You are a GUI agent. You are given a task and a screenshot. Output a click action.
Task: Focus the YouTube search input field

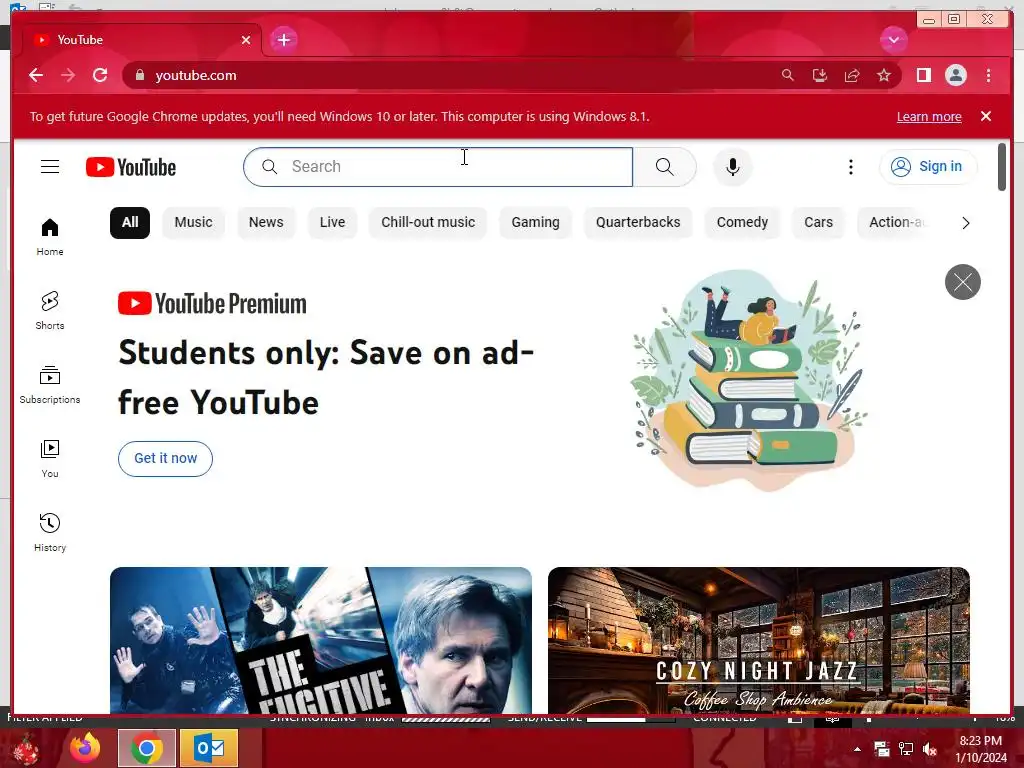(x=438, y=167)
